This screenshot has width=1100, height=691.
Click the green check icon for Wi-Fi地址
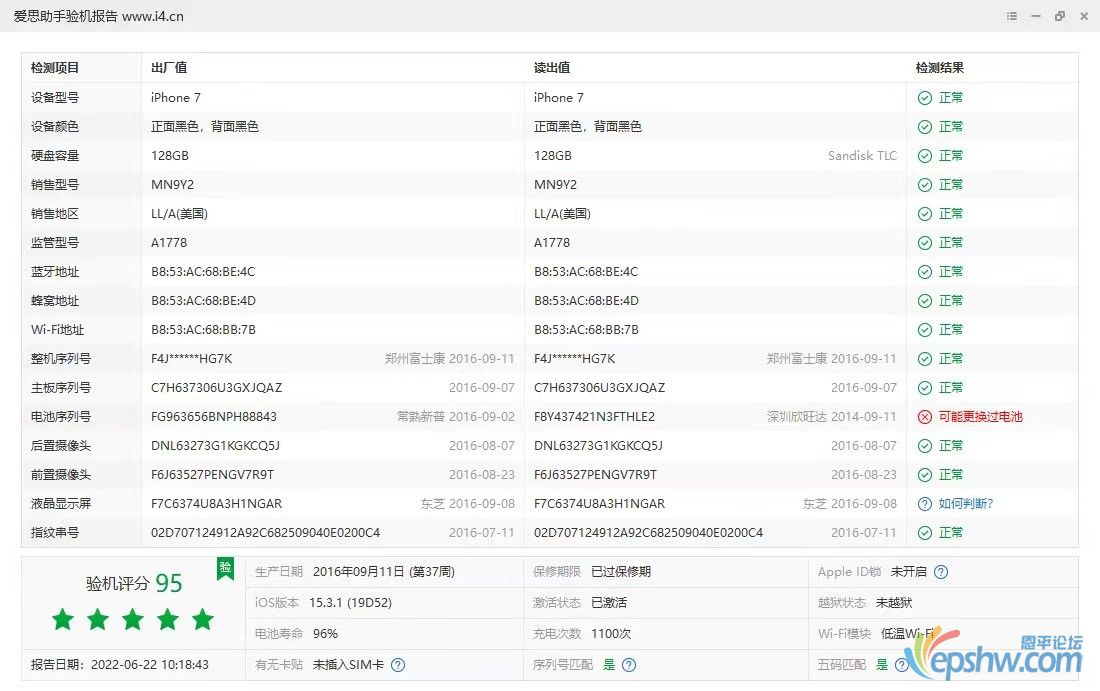(x=925, y=330)
